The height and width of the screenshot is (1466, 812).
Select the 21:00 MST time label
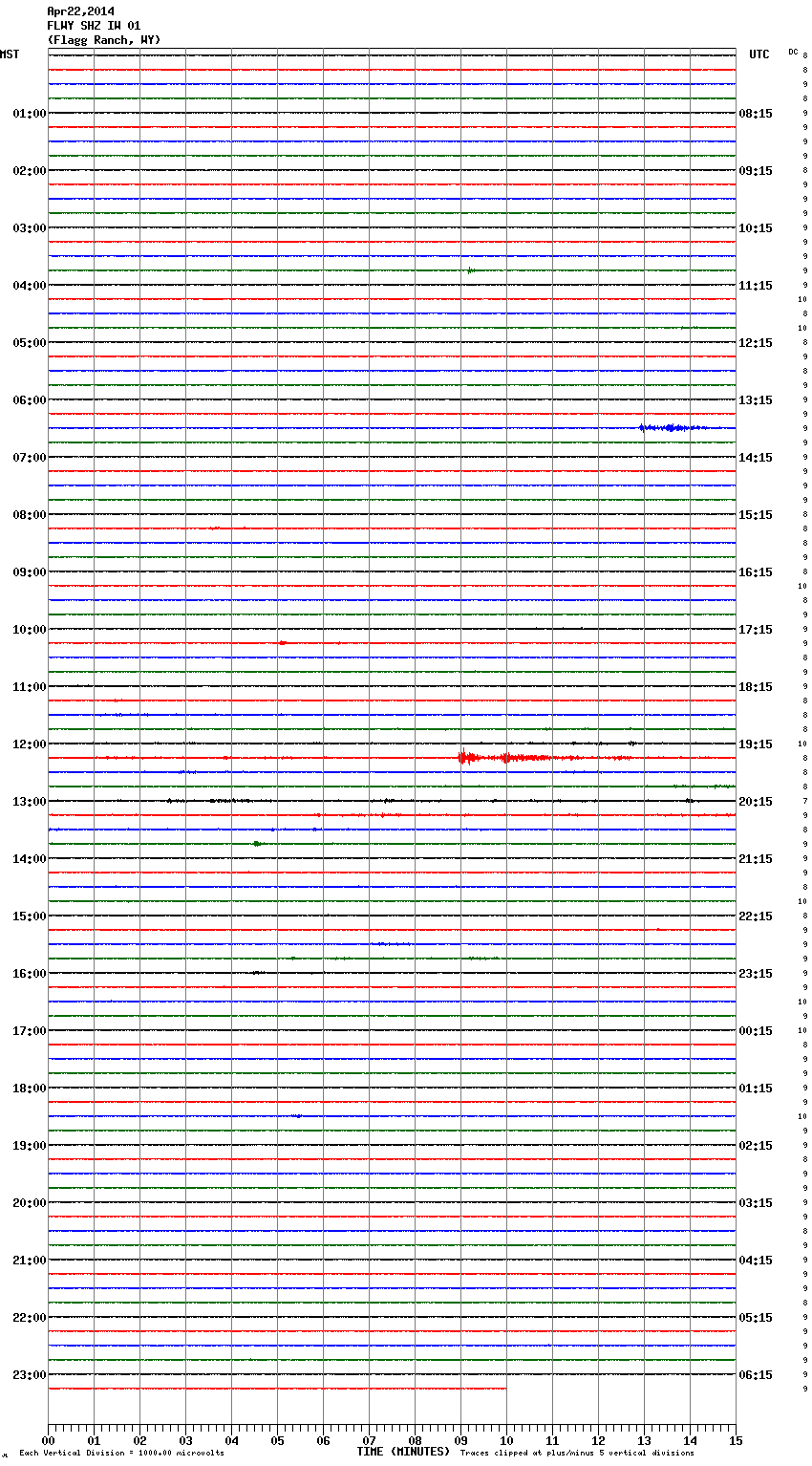point(30,1261)
